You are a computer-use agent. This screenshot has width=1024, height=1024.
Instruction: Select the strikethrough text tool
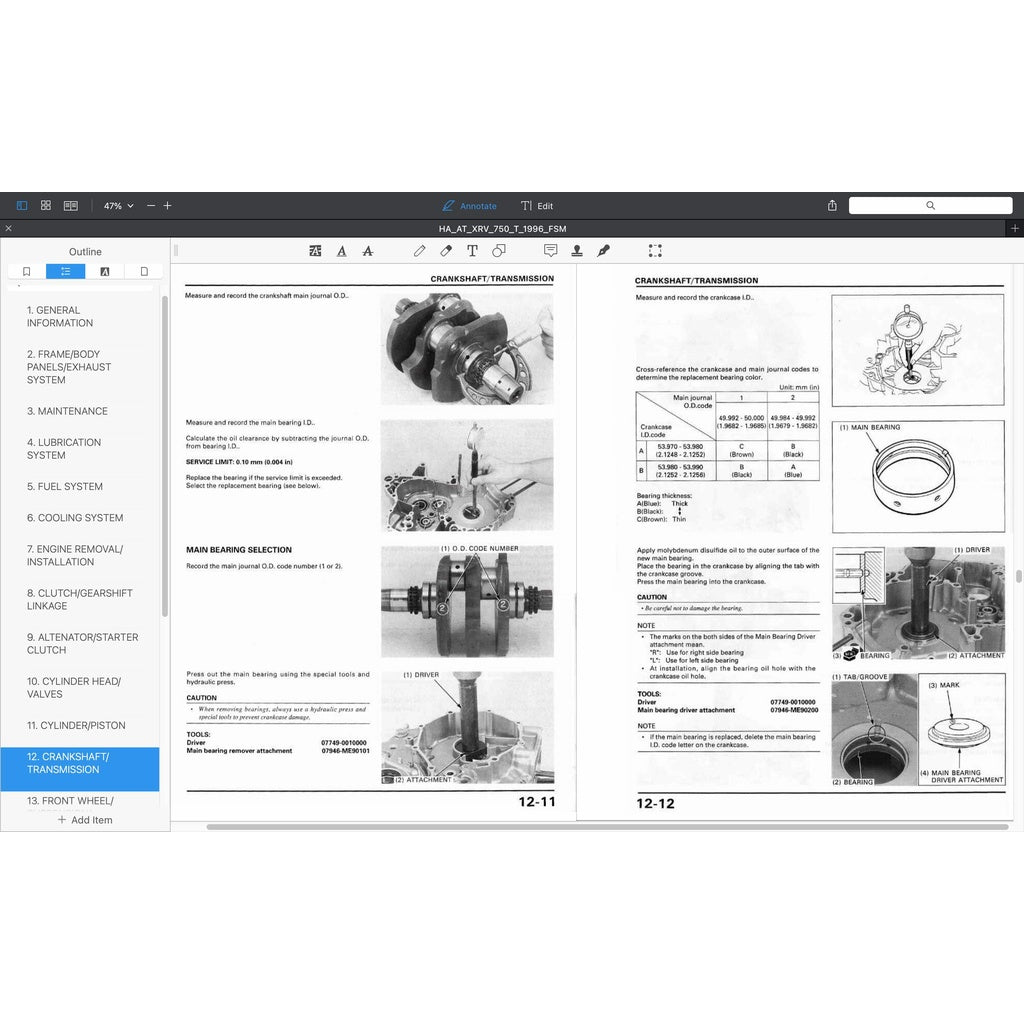click(x=368, y=251)
